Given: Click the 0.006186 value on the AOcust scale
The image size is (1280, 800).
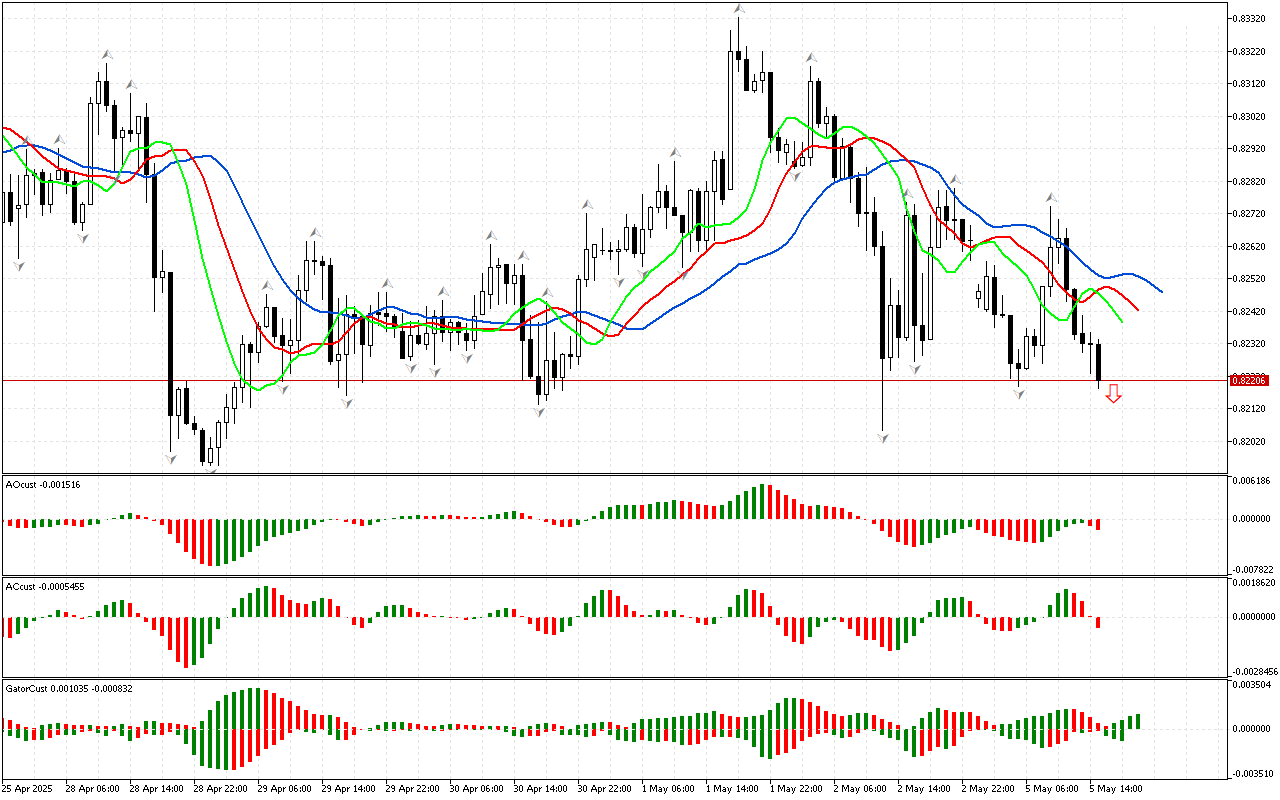Looking at the screenshot, I should pyautogui.click(x=1250, y=482).
